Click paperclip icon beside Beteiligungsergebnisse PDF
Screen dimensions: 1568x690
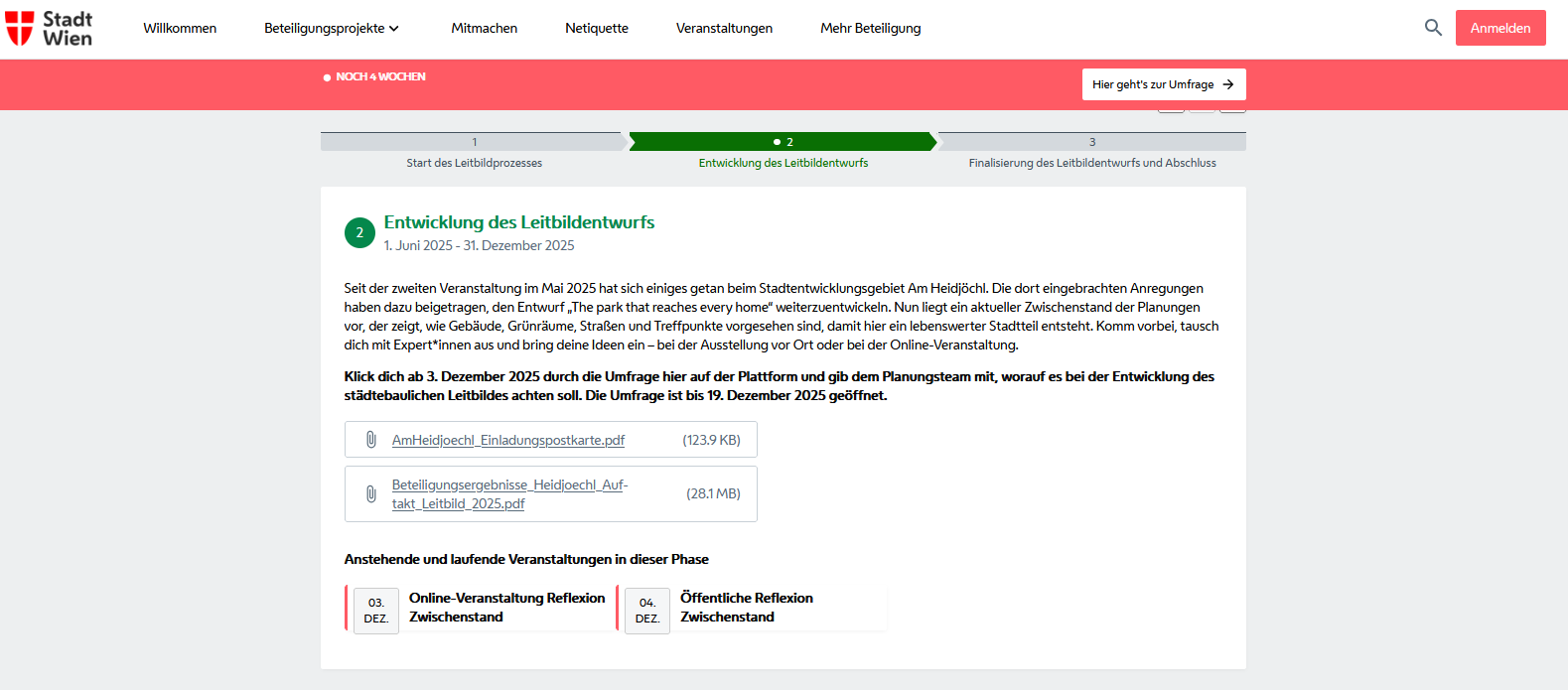click(370, 494)
